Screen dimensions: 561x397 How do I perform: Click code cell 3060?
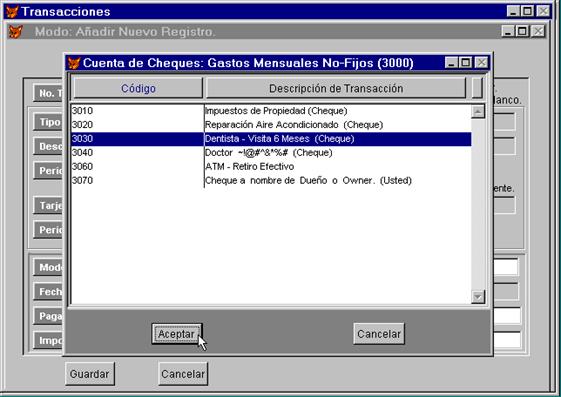[x=138, y=167]
